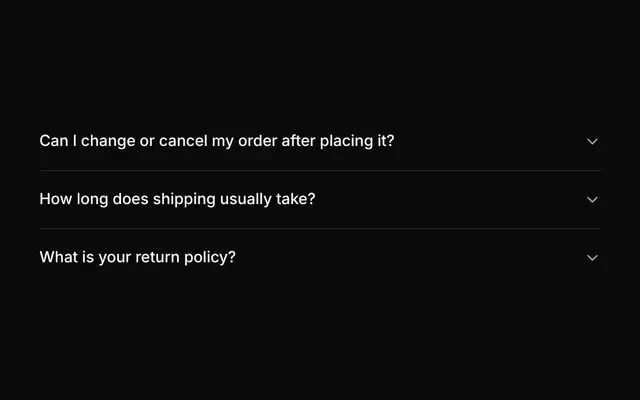Reveal the return policy answer
640x400 pixels.
(320, 258)
